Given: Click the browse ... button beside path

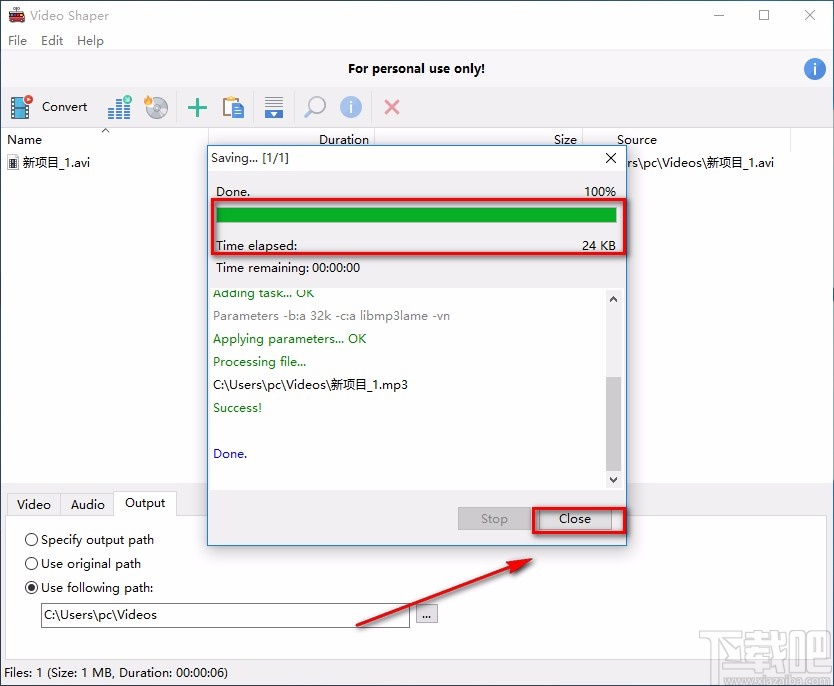Looking at the screenshot, I should coord(427,615).
